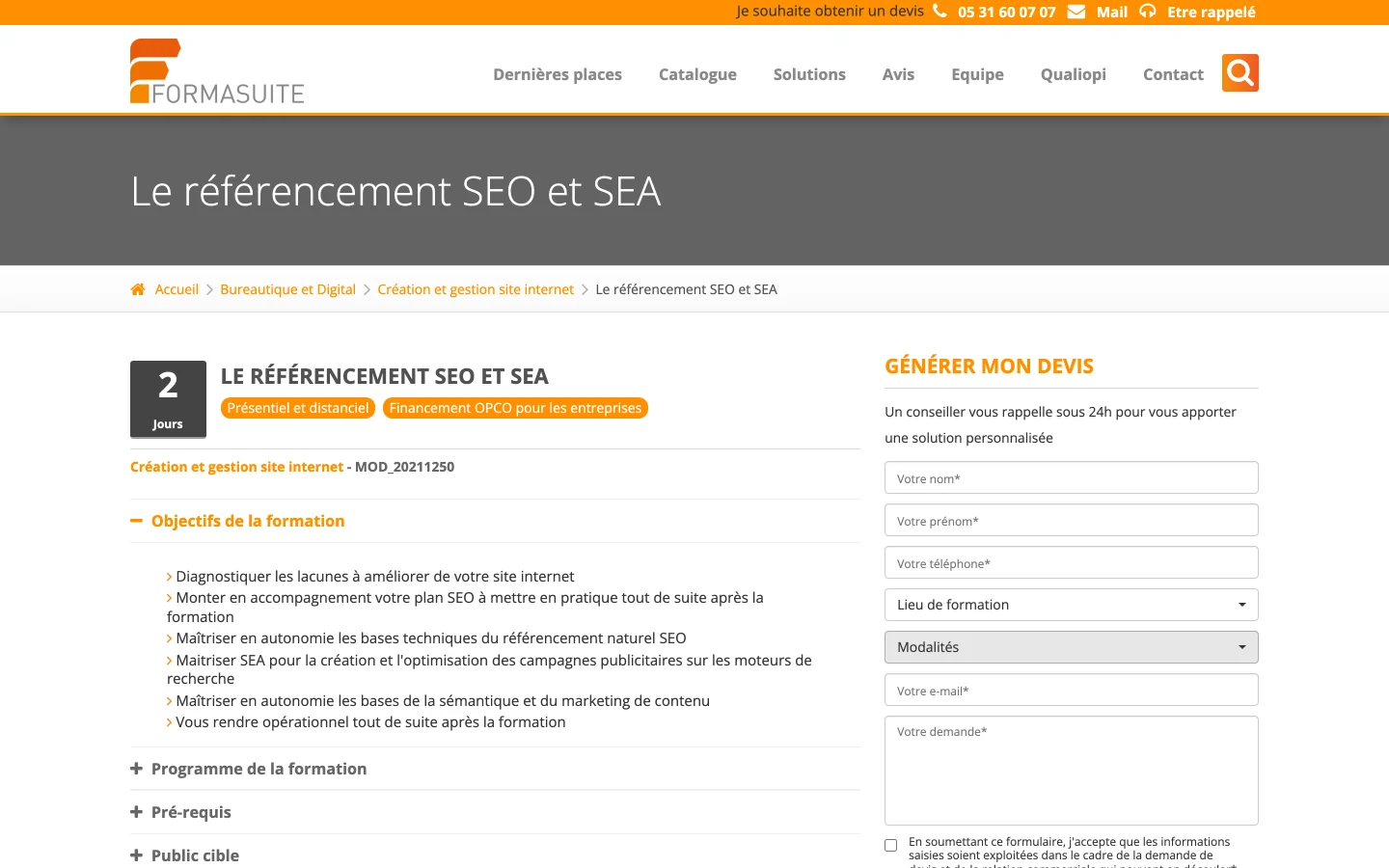Click the Etre rappelé link
This screenshot has width=1389, height=868.
click(1212, 12)
